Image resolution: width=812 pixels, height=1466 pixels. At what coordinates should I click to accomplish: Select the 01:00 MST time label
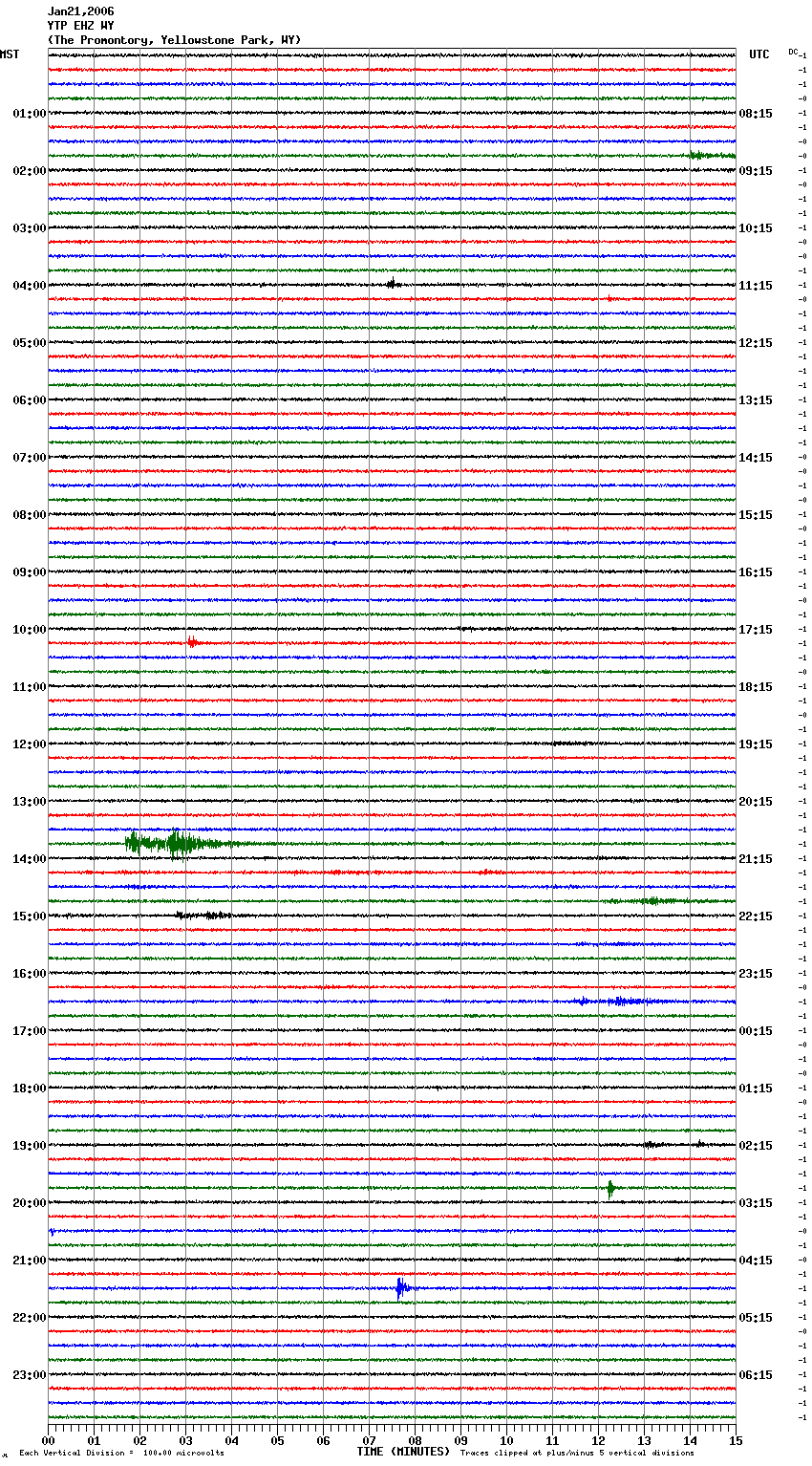point(29,114)
